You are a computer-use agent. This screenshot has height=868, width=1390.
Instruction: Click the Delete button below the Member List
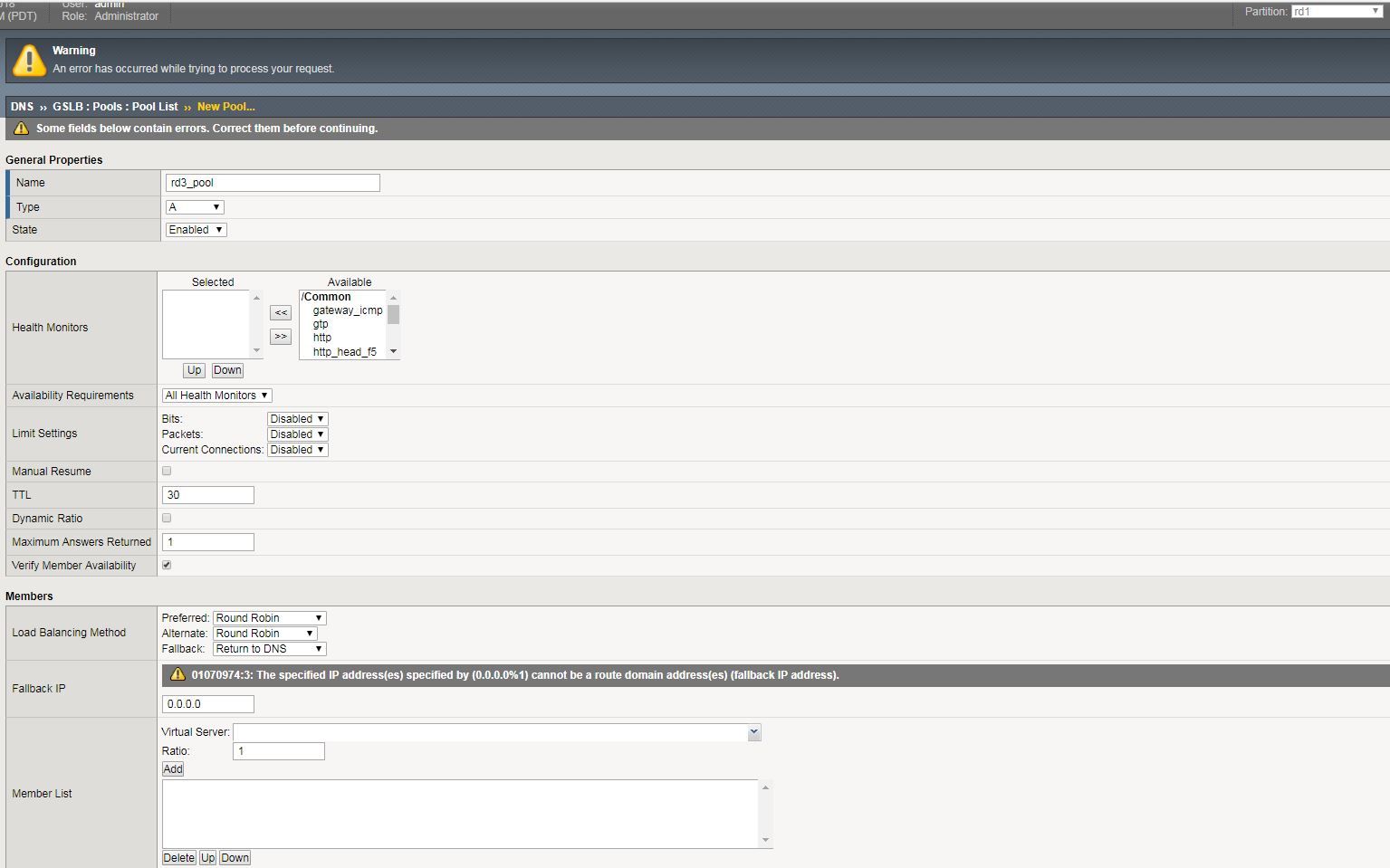point(178,857)
